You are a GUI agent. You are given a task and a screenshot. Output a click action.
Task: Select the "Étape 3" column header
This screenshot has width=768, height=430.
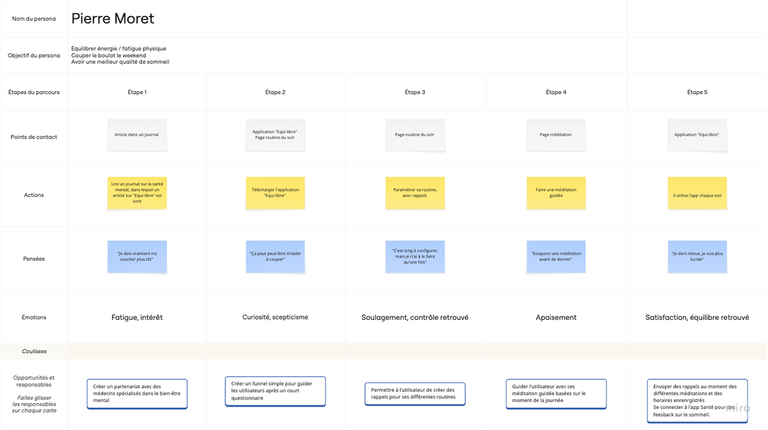pyautogui.click(x=415, y=92)
